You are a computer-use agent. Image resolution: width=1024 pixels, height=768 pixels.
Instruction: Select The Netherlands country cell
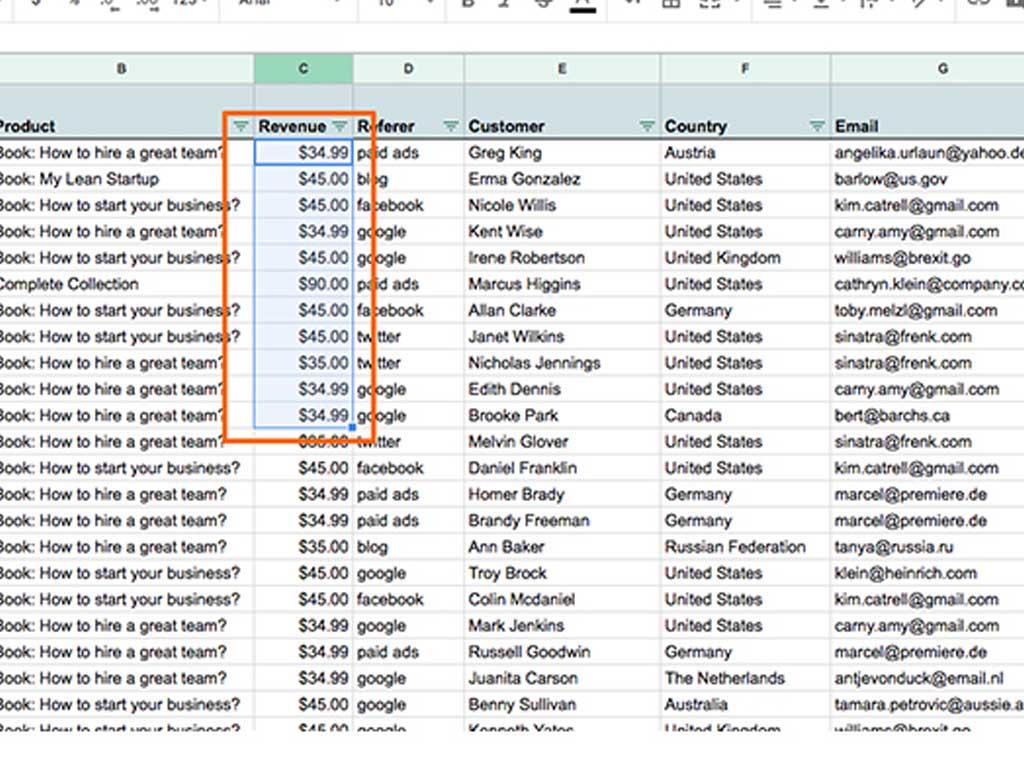click(x=725, y=678)
